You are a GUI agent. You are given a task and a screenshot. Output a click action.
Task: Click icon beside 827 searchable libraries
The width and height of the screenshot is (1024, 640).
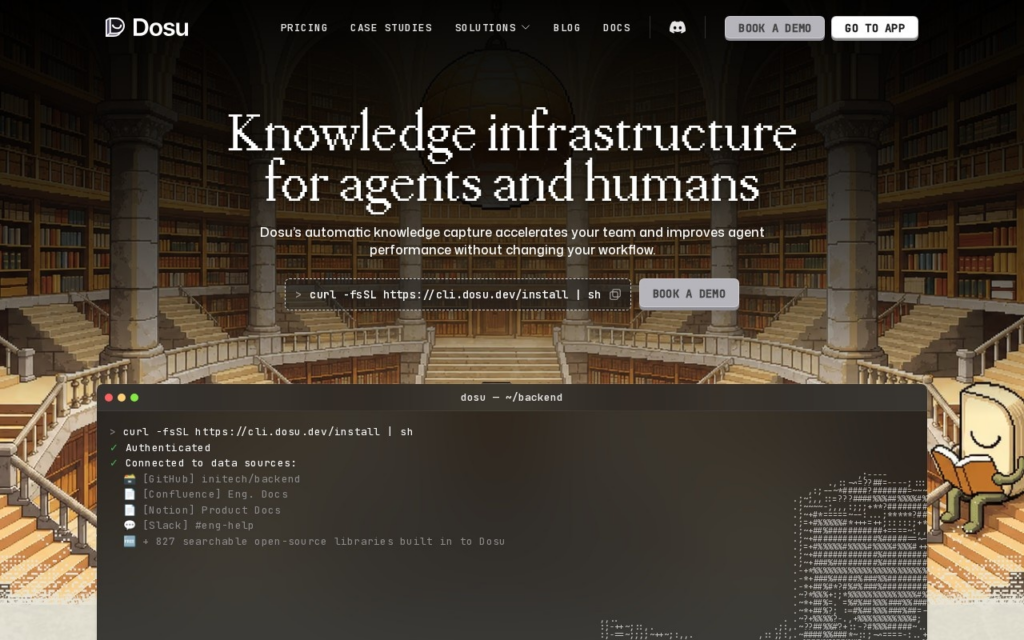[x=129, y=541]
